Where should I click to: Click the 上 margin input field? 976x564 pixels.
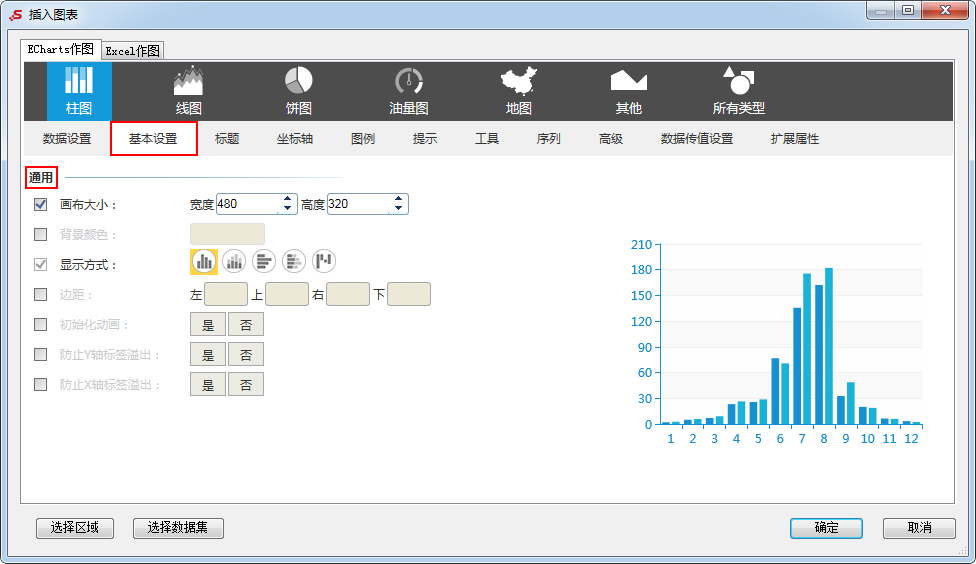tap(287, 294)
